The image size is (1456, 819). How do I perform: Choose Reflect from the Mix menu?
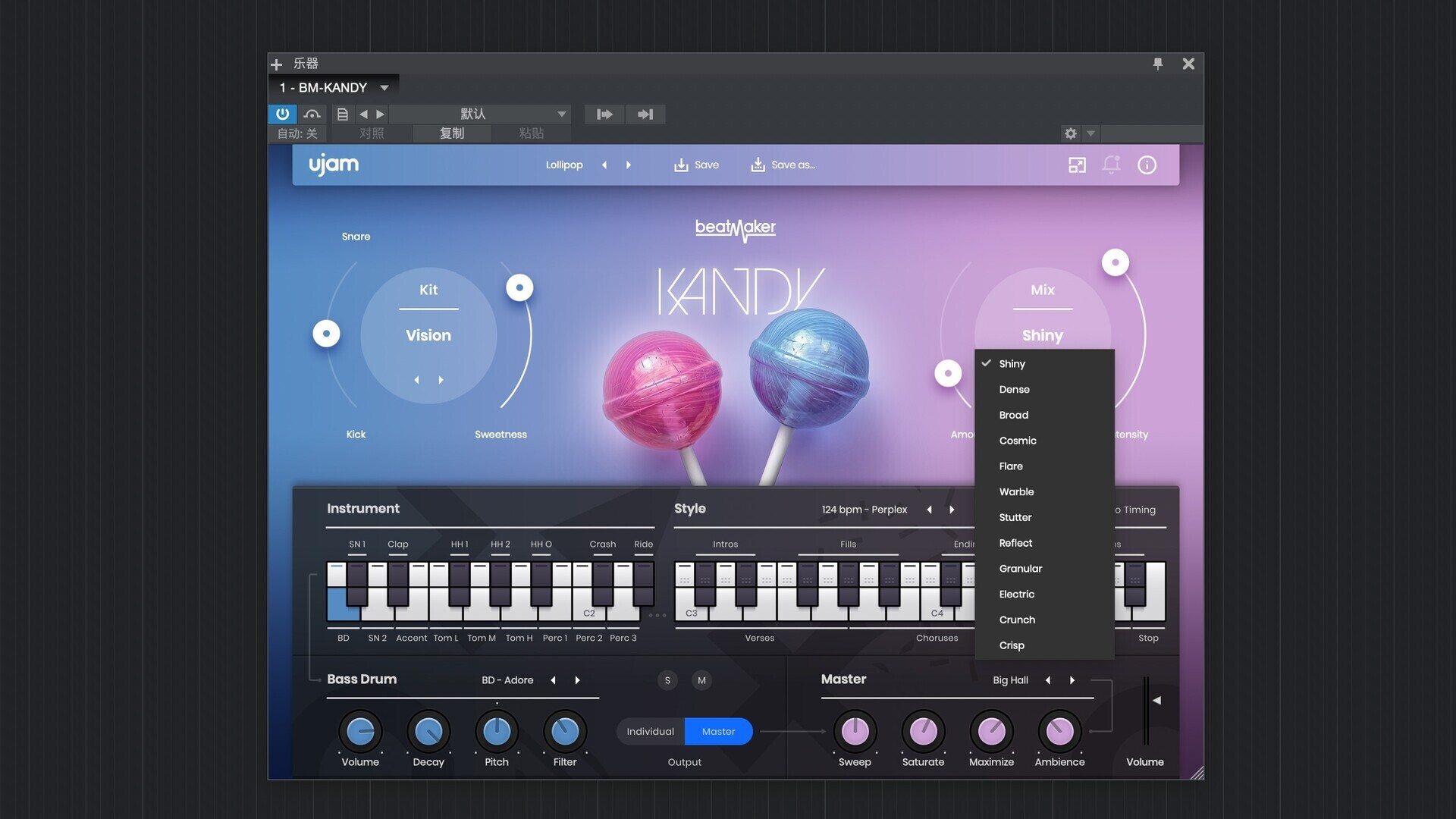tap(1044, 543)
